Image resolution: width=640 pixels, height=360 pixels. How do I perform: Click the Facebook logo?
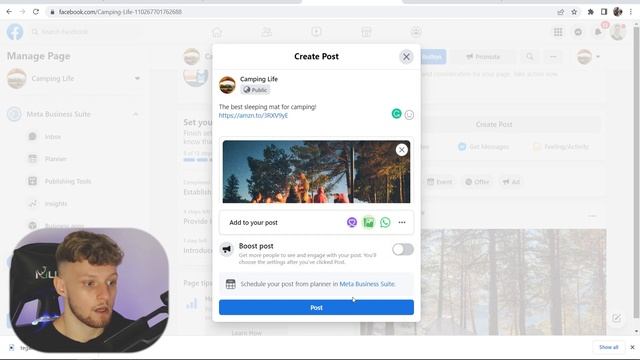coord(15,32)
